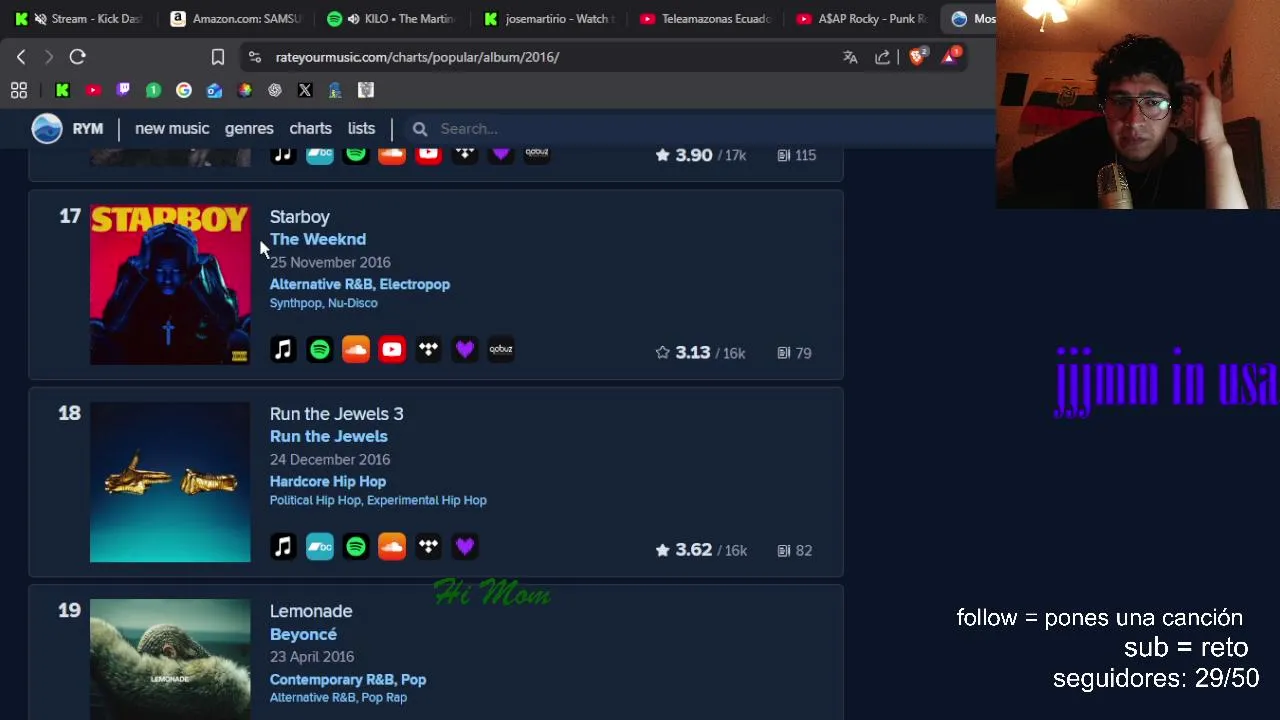Screen dimensions: 1280x720
Task: Switch to Stream - Kick Dashboard tab
Action: [x=80, y=18]
